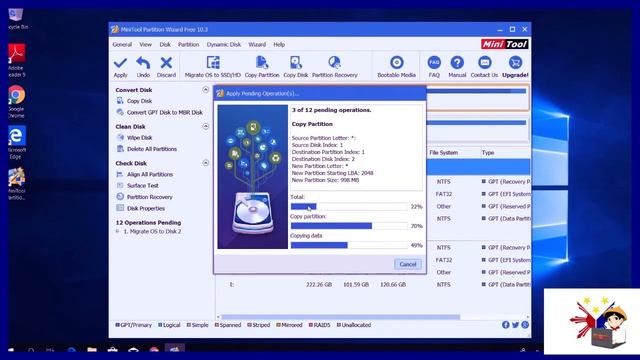Cancel the pending operations dialog
This screenshot has width=640, height=360.
[x=407, y=264]
